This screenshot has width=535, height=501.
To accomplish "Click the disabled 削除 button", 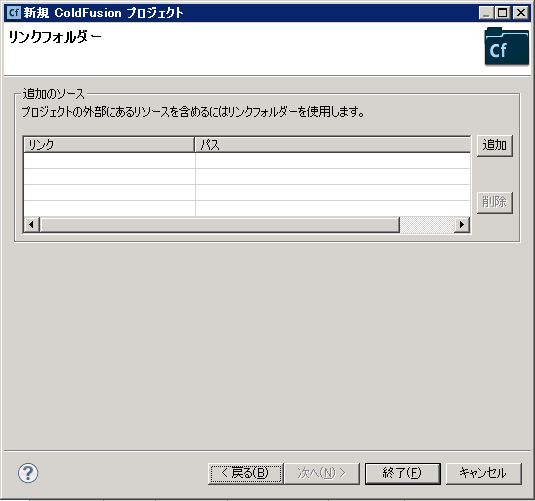I will point(494,202).
